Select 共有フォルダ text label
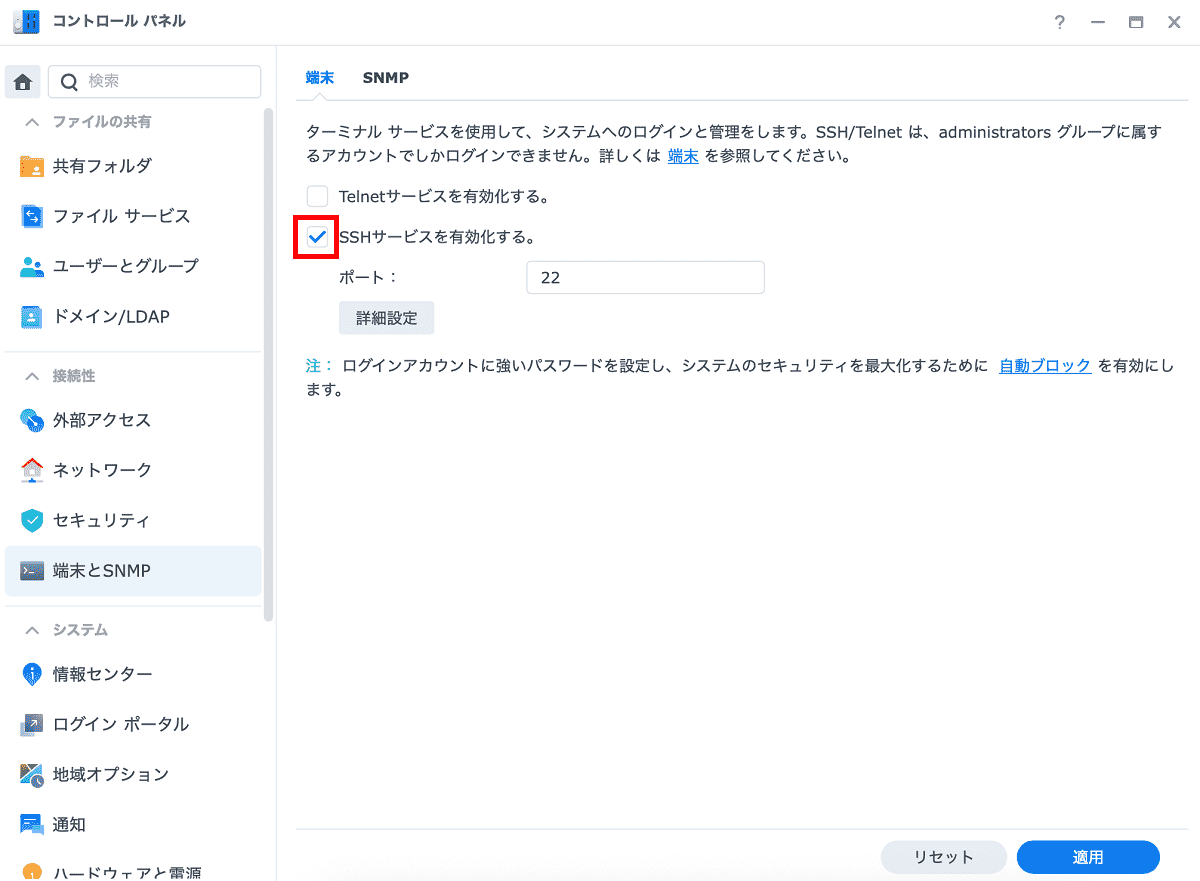 (x=102, y=166)
